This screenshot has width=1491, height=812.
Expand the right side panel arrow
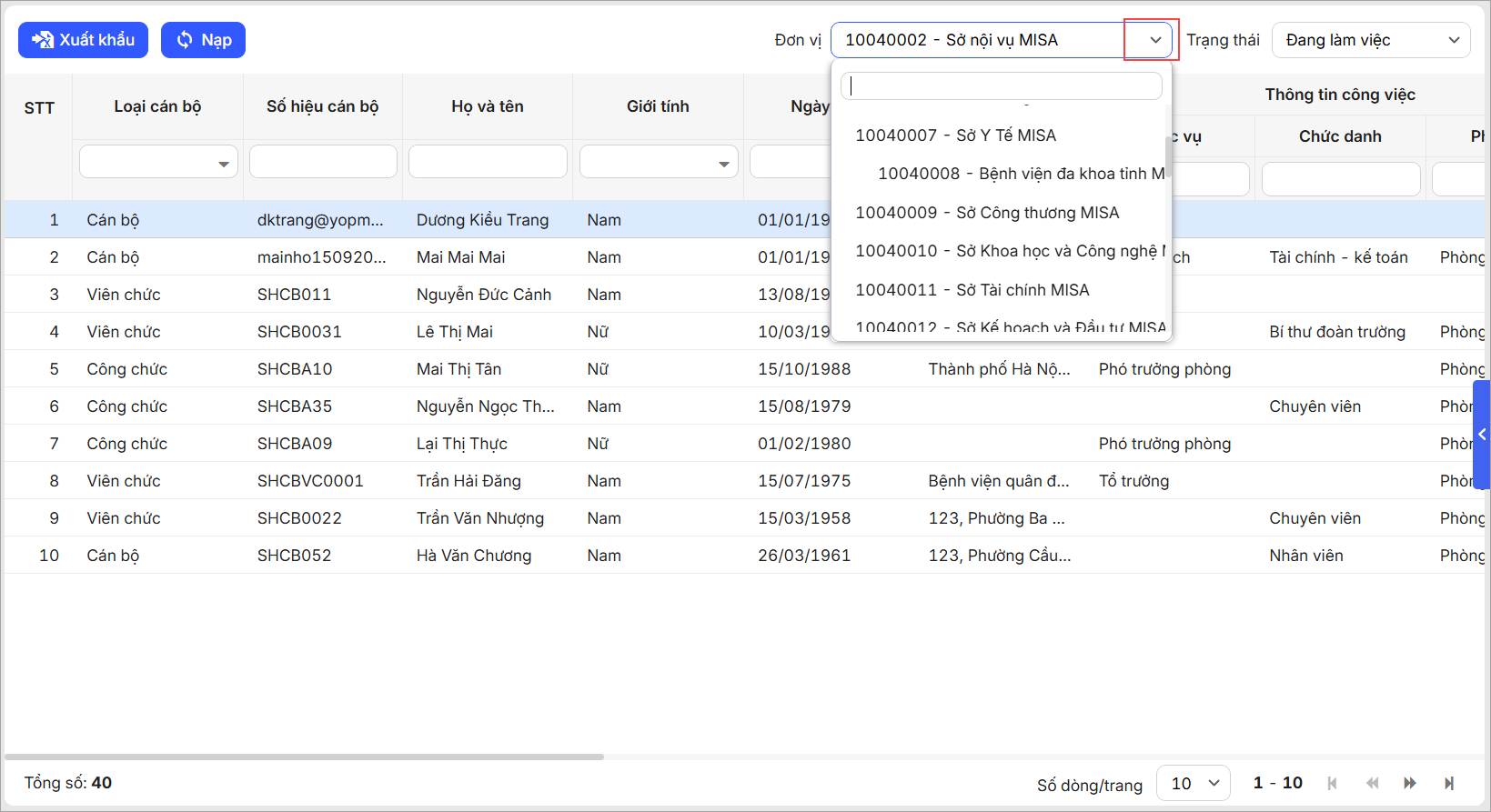click(1482, 435)
